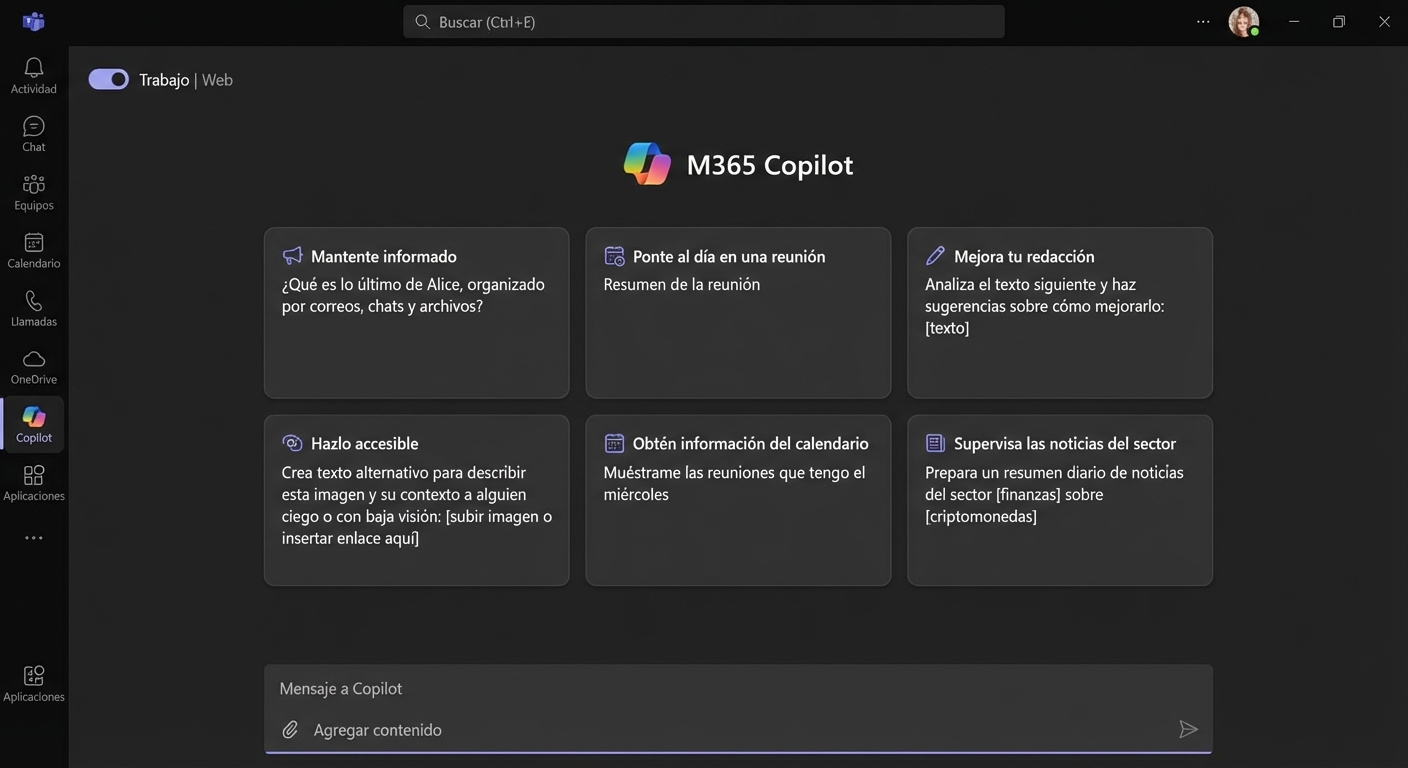Screen dimensions: 1408x768
Task: Select the Copilot sidebar icon
Action: (x=33, y=421)
